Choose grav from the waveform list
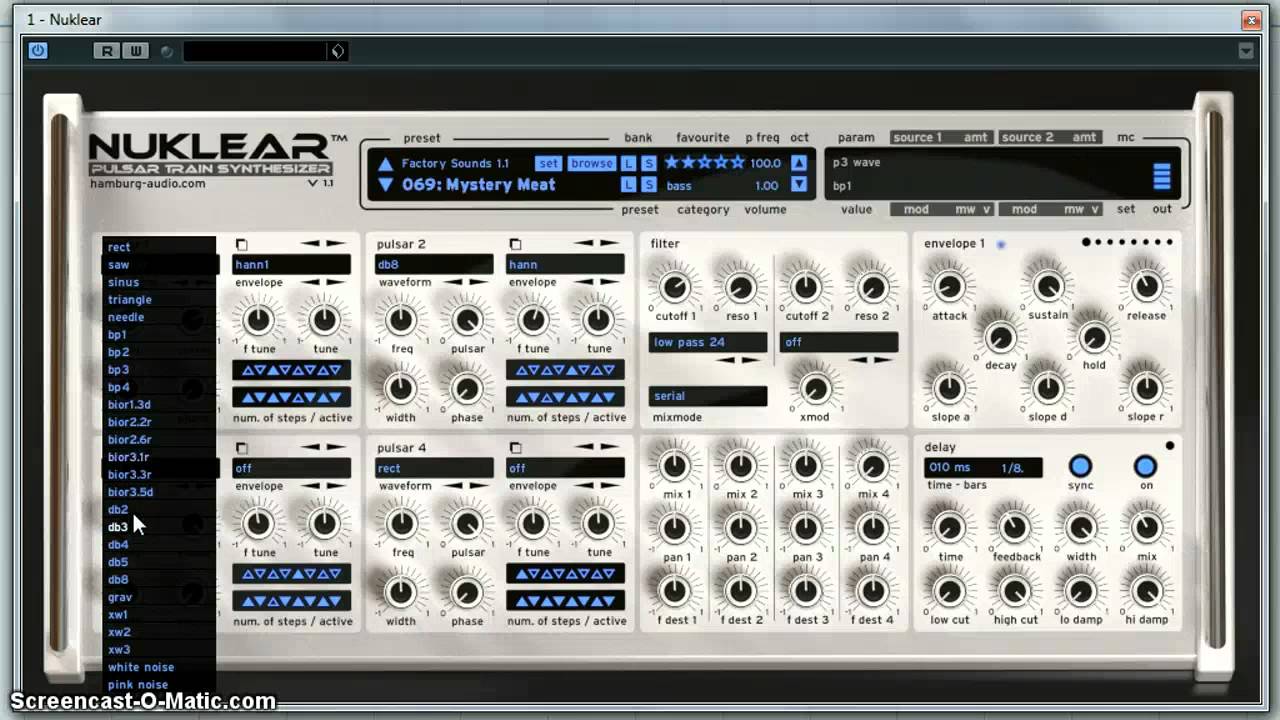 point(159,597)
